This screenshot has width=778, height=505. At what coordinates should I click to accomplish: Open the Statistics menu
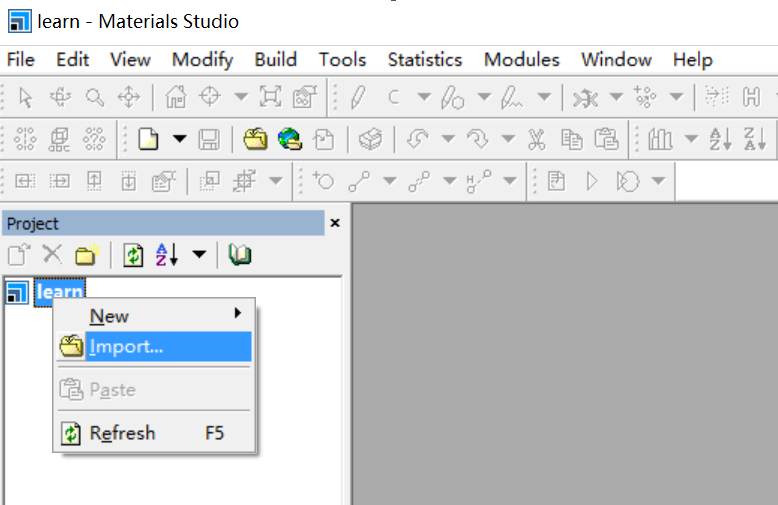tap(425, 60)
